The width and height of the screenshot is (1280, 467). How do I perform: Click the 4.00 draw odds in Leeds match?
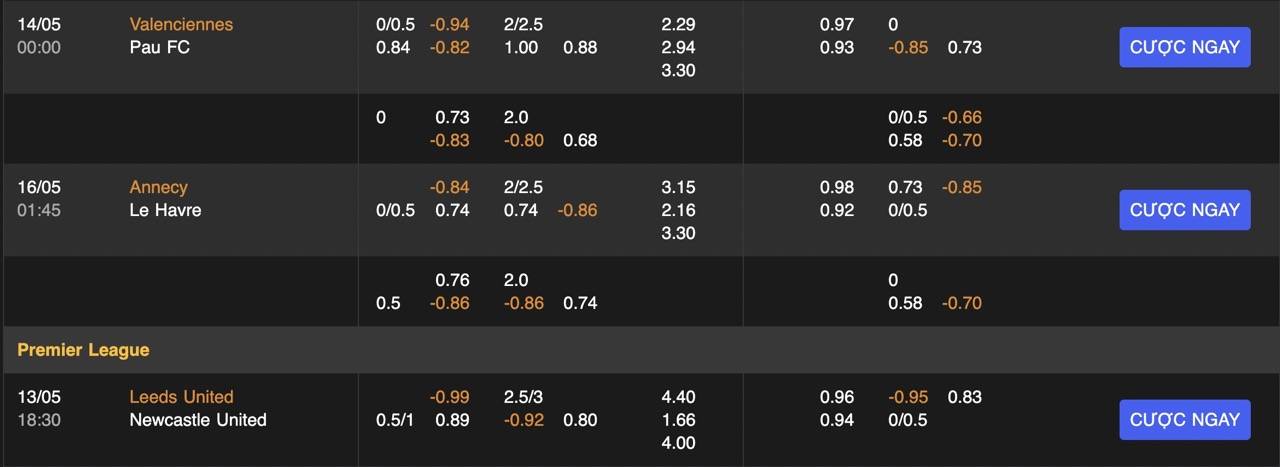[x=678, y=443]
